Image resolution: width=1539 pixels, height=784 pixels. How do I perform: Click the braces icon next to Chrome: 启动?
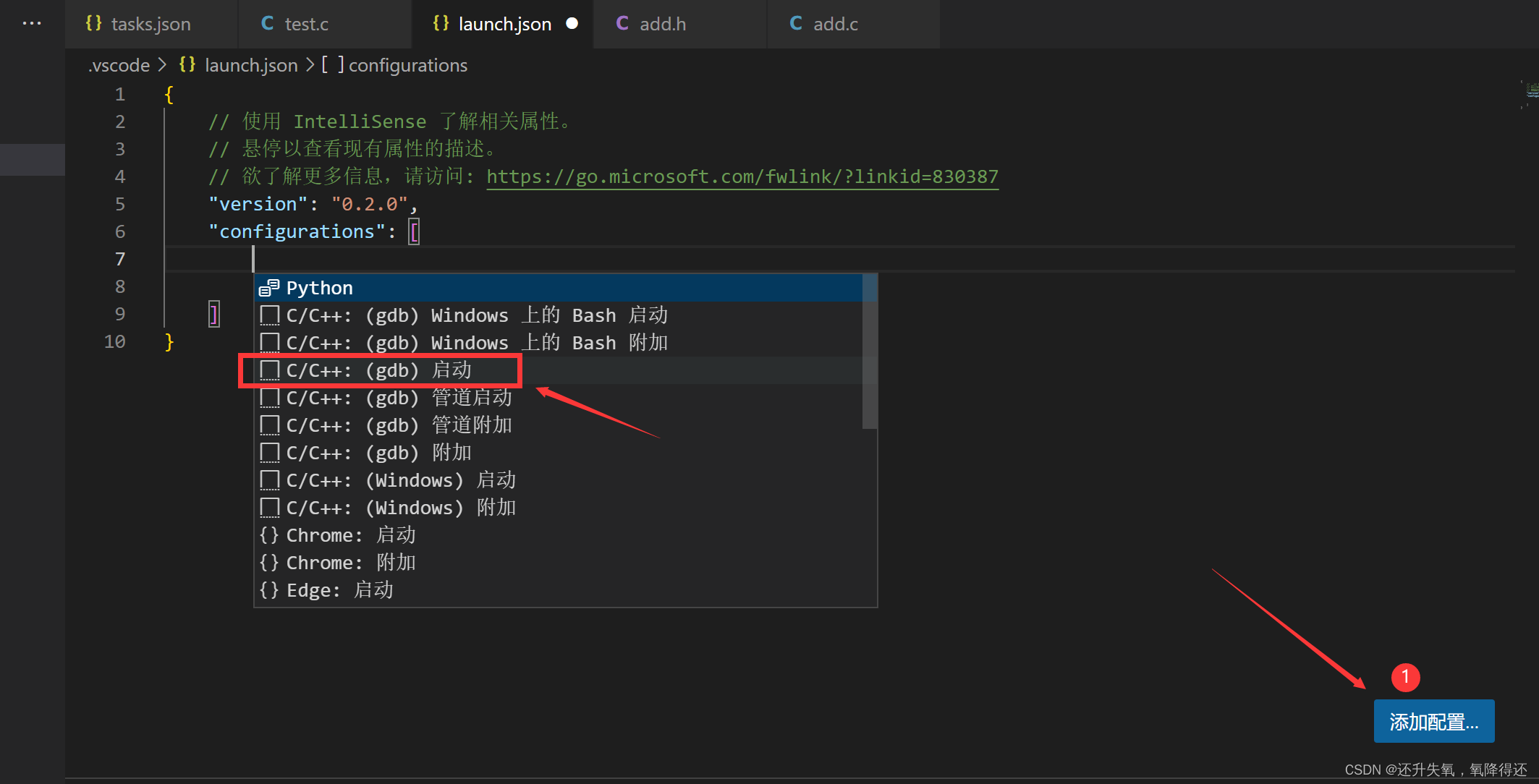point(269,535)
